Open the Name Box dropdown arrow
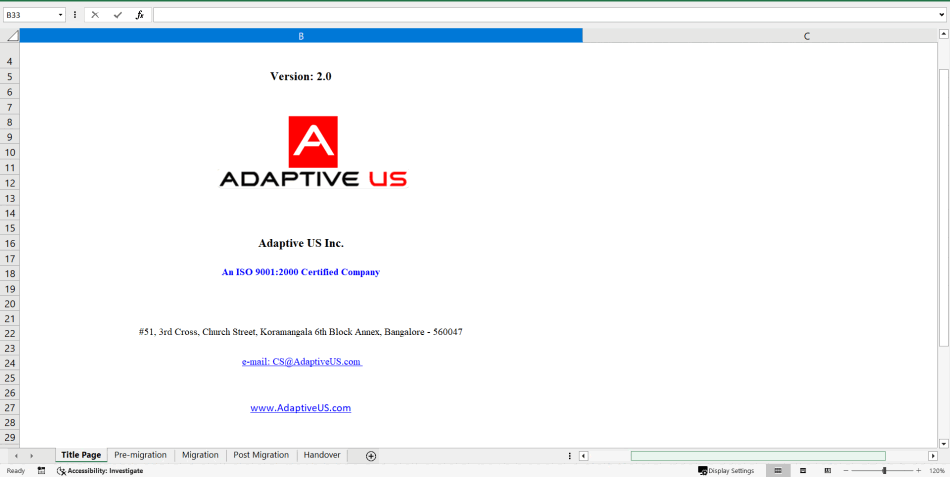Image resolution: width=950 pixels, height=478 pixels. pos(61,15)
